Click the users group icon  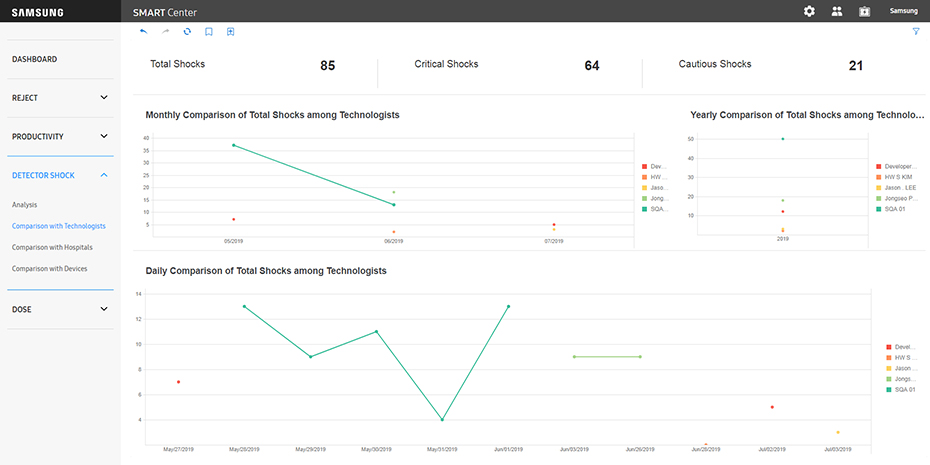pyautogui.click(x=836, y=11)
